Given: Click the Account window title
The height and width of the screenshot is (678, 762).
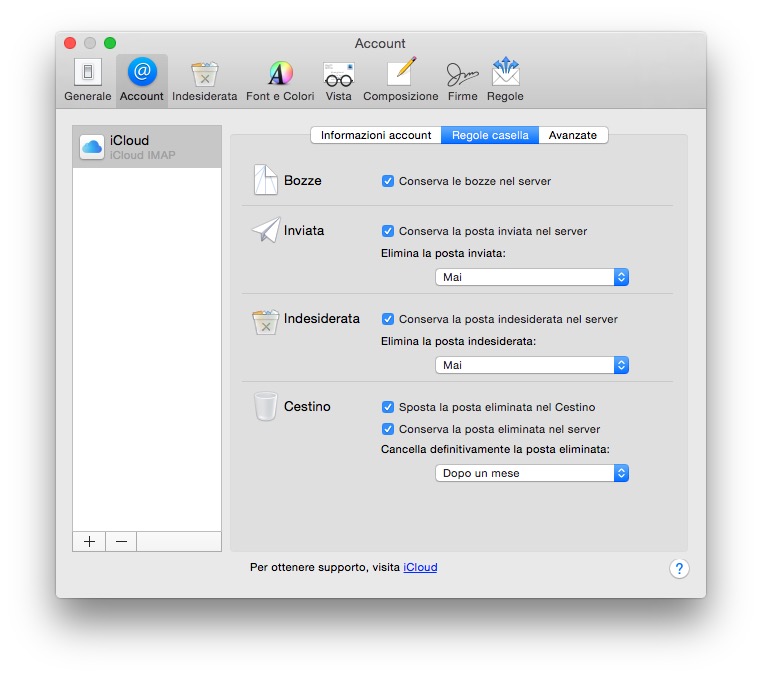Looking at the screenshot, I should 380,43.
